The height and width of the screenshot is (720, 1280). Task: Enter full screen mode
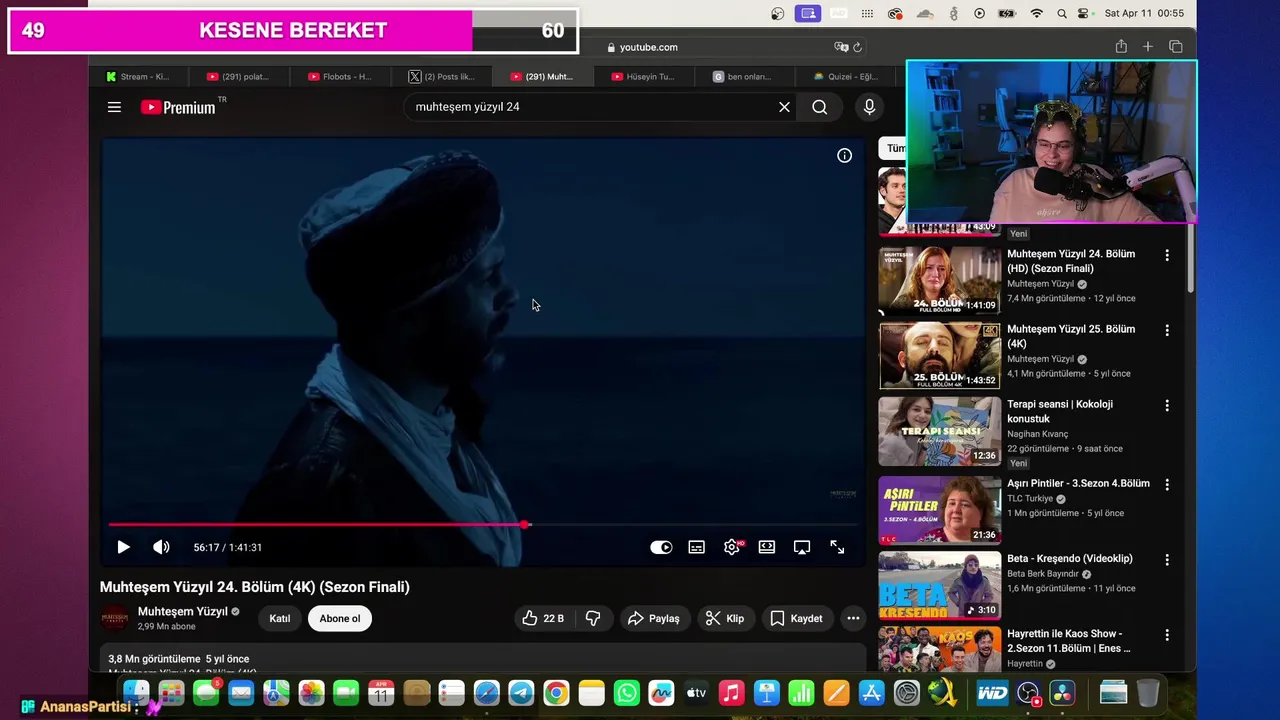click(x=837, y=547)
